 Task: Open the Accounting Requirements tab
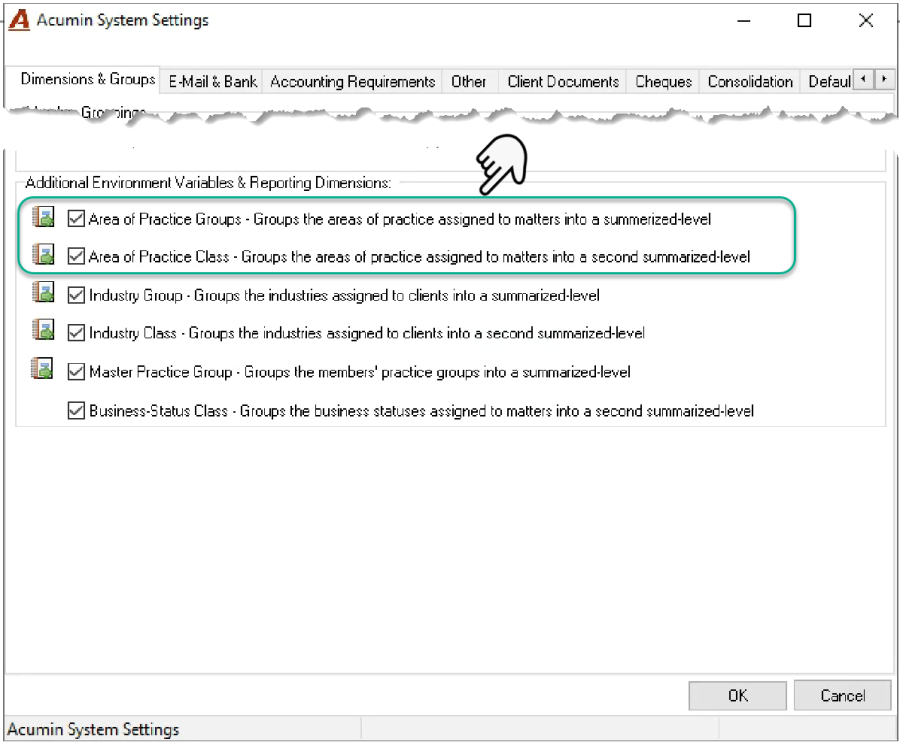click(352, 81)
